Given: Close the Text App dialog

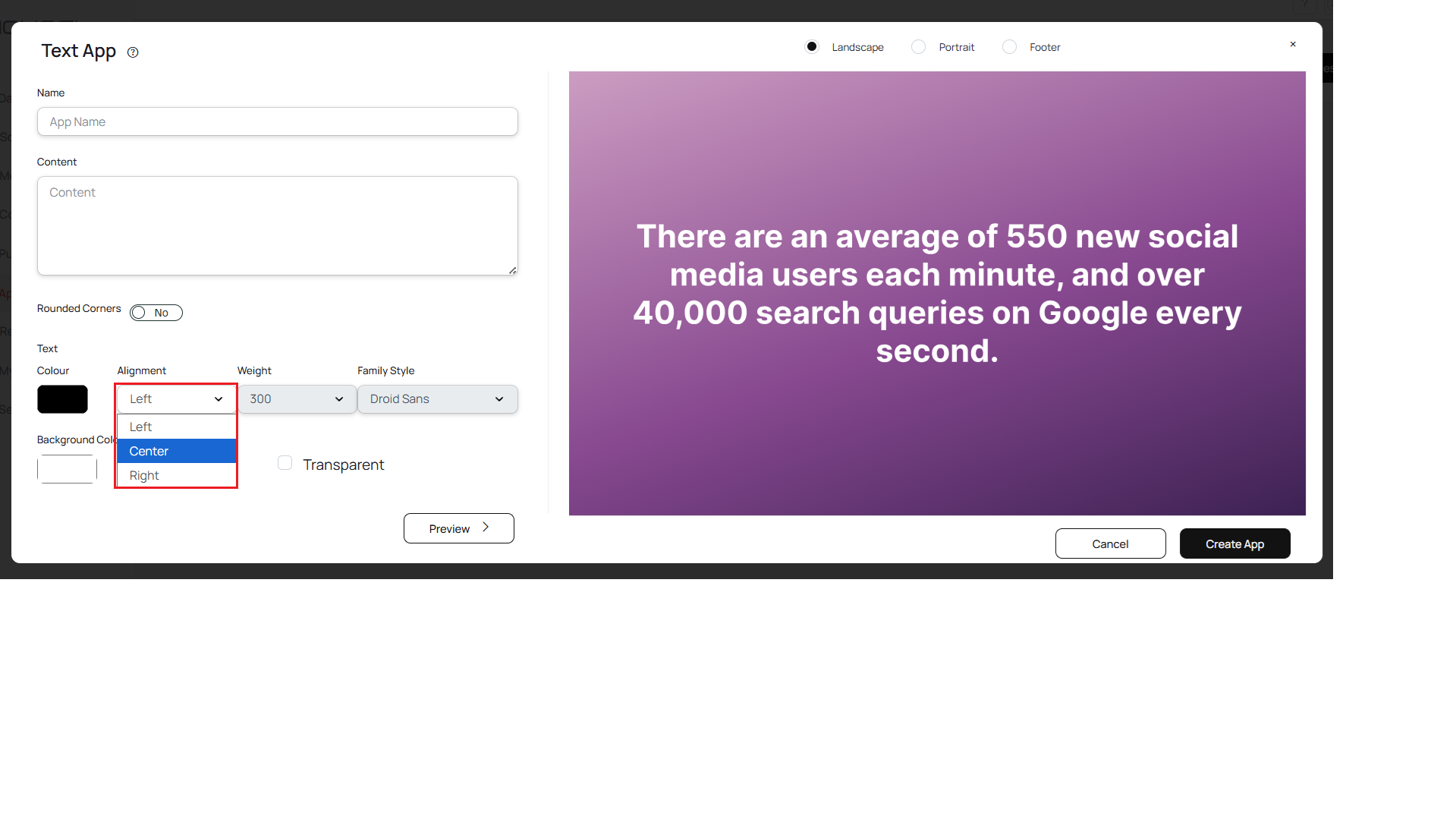Looking at the screenshot, I should pyautogui.click(x=1293, y=45).
